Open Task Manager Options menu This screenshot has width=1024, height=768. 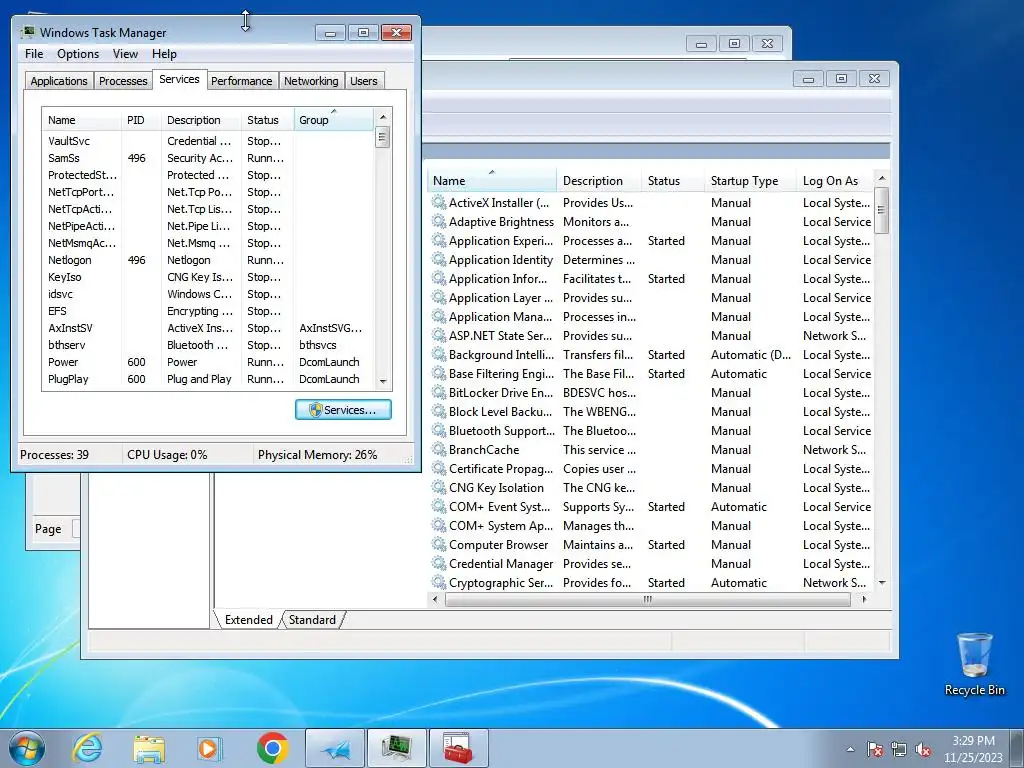click(x=78, y=54)
